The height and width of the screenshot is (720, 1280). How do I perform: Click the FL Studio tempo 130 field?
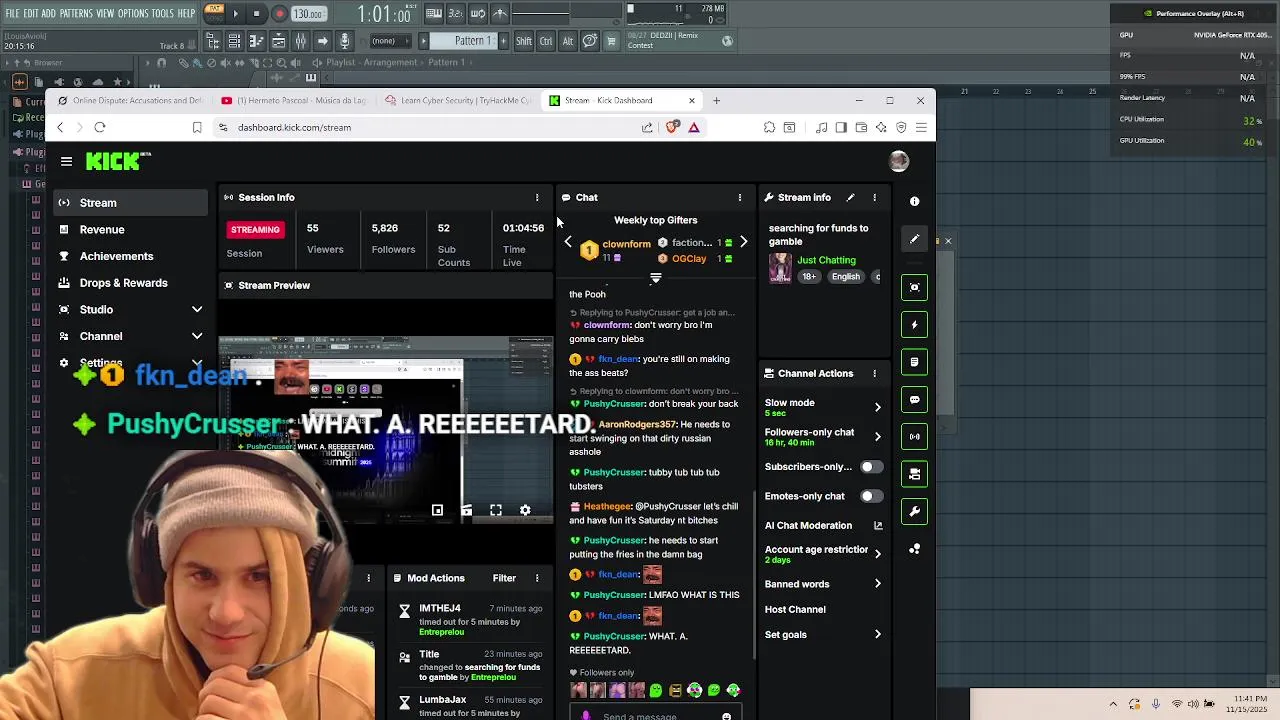tap(308, 14)
